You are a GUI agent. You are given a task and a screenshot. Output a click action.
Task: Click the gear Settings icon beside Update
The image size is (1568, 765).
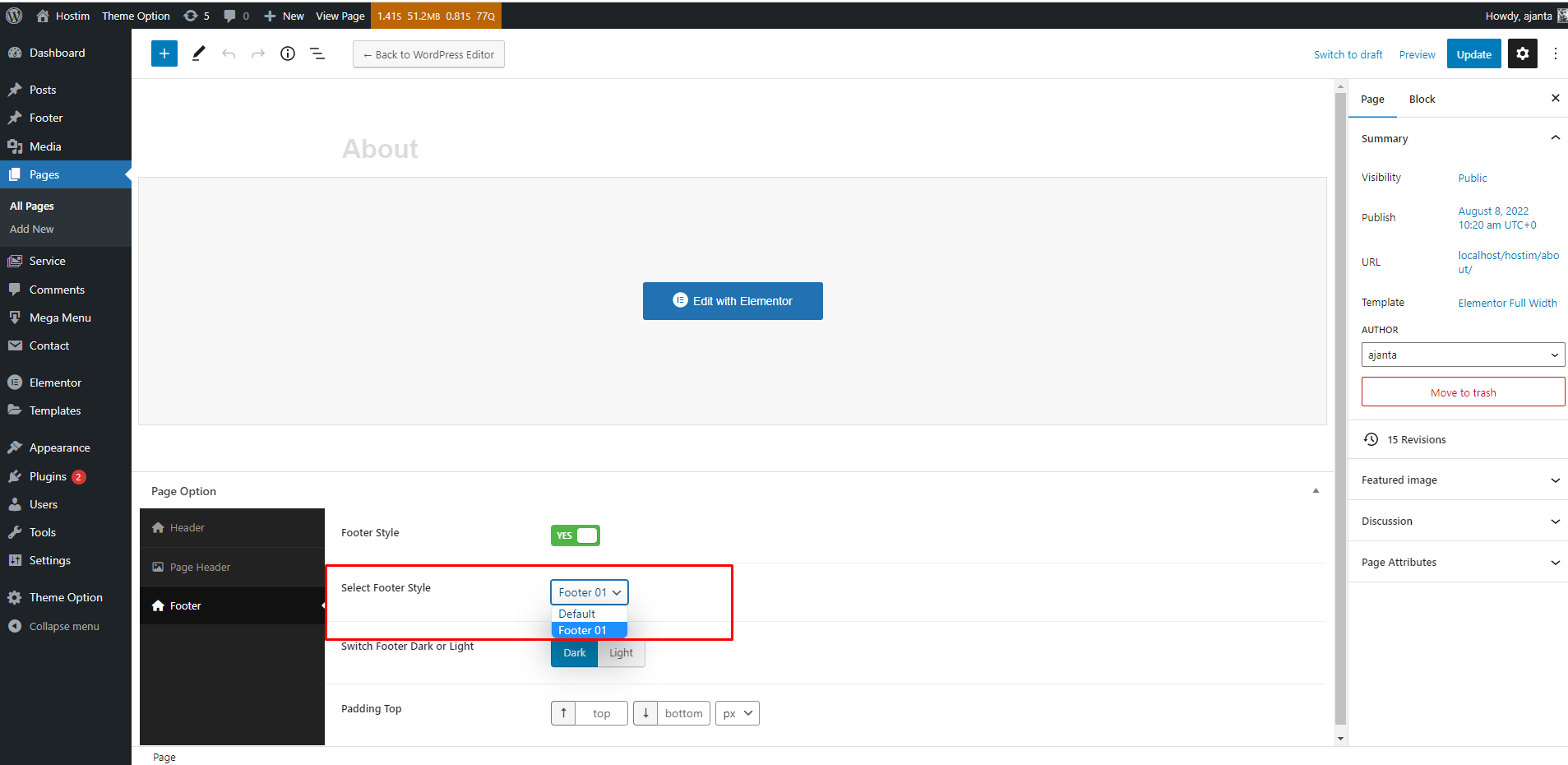[1522, 54]
